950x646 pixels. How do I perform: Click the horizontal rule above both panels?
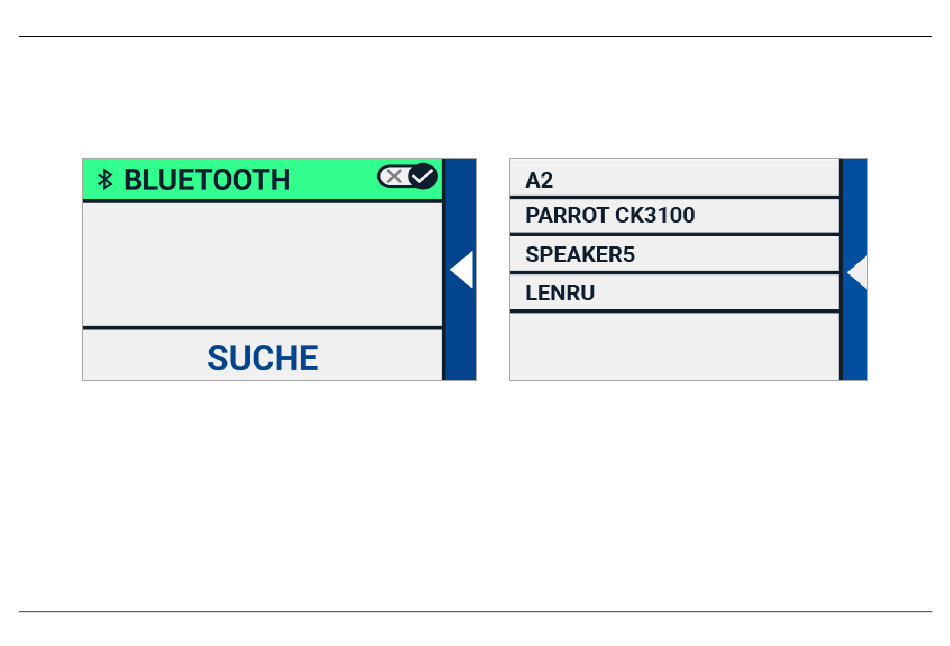tap(475, 36)
